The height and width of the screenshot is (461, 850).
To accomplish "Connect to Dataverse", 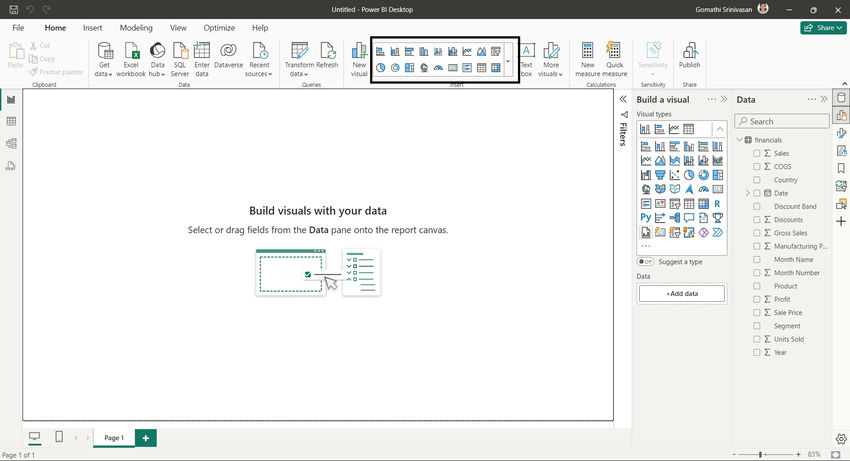I will [228, 55].
